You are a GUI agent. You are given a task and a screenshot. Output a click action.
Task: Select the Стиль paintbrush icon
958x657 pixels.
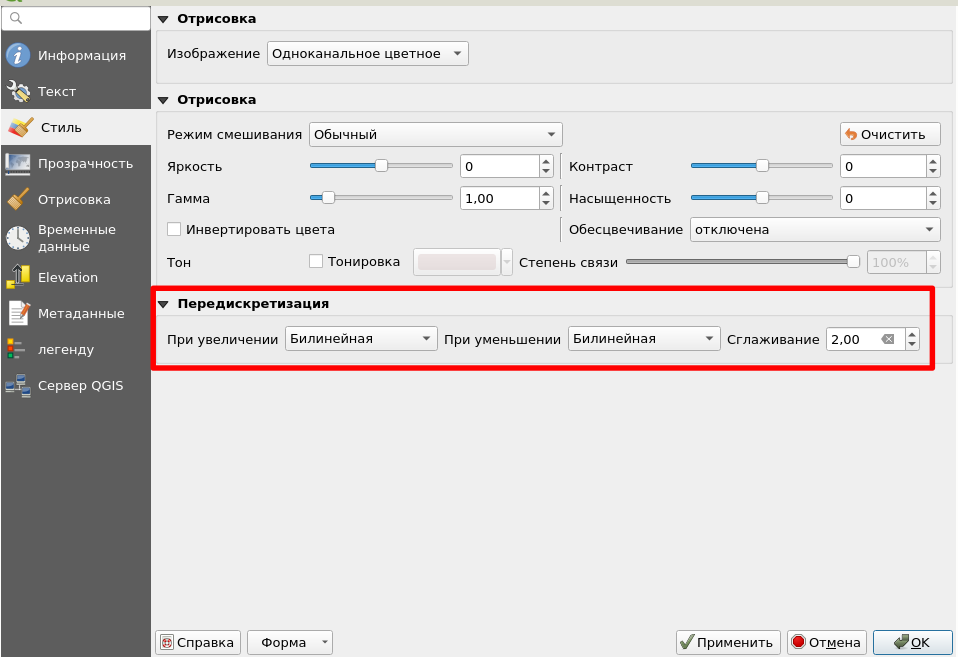point(18,127)
